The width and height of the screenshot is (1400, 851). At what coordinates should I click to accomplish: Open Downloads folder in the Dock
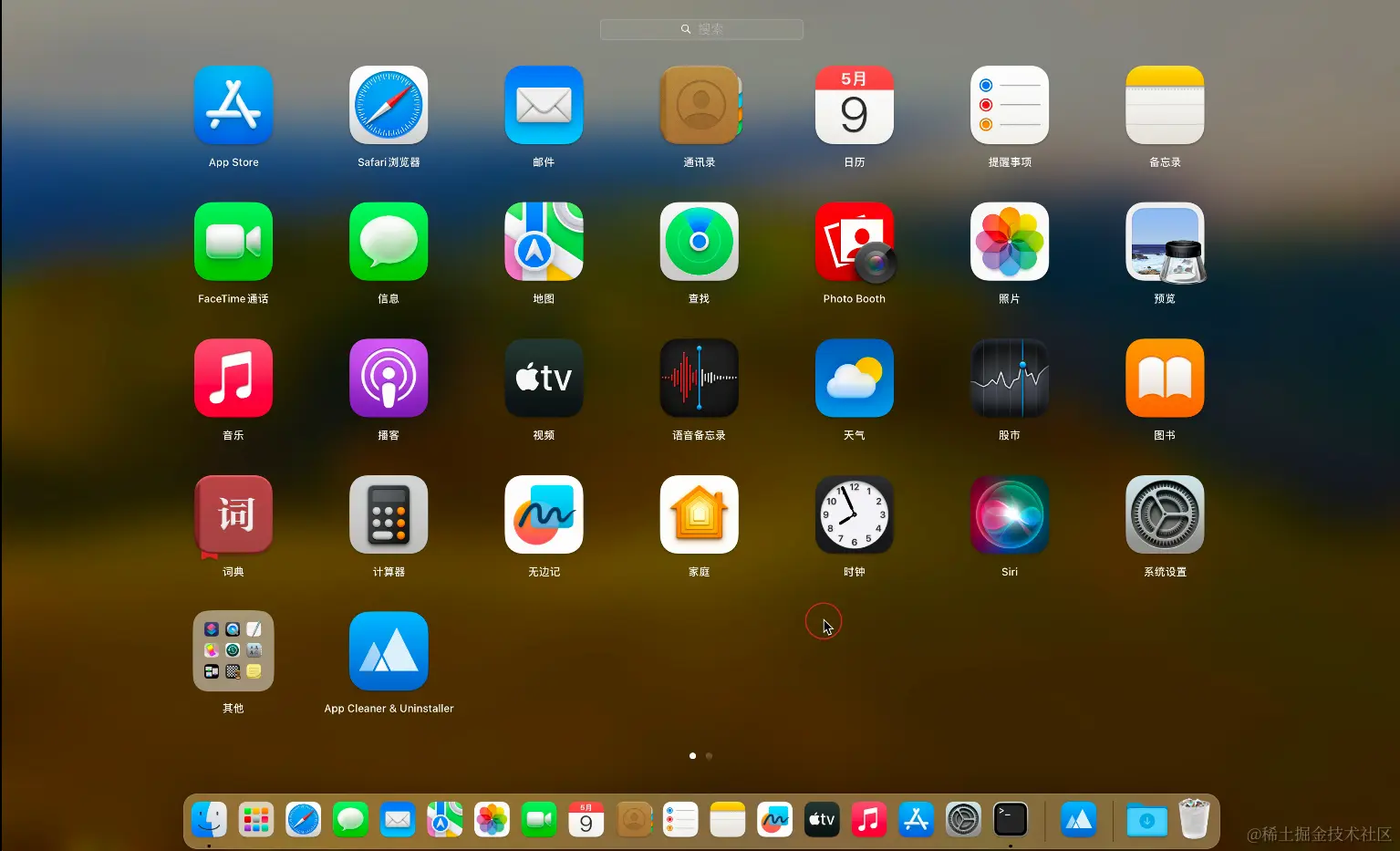tap(1146, 820)
